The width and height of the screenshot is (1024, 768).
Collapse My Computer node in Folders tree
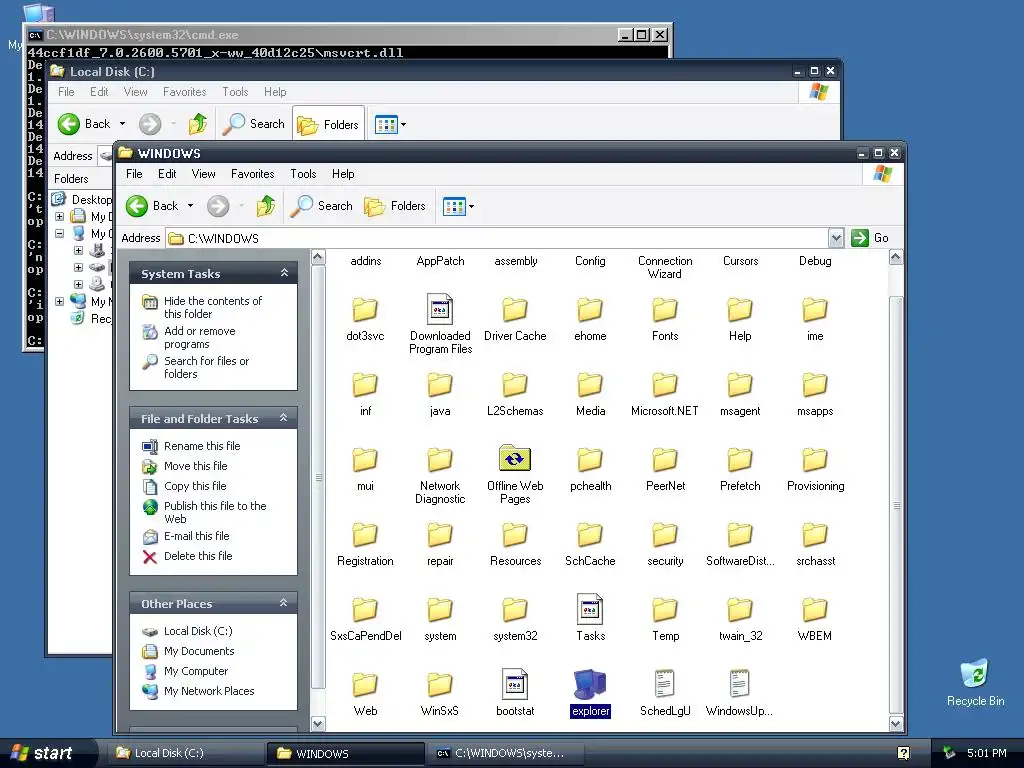pyautogui.click(x=59, y=233)
